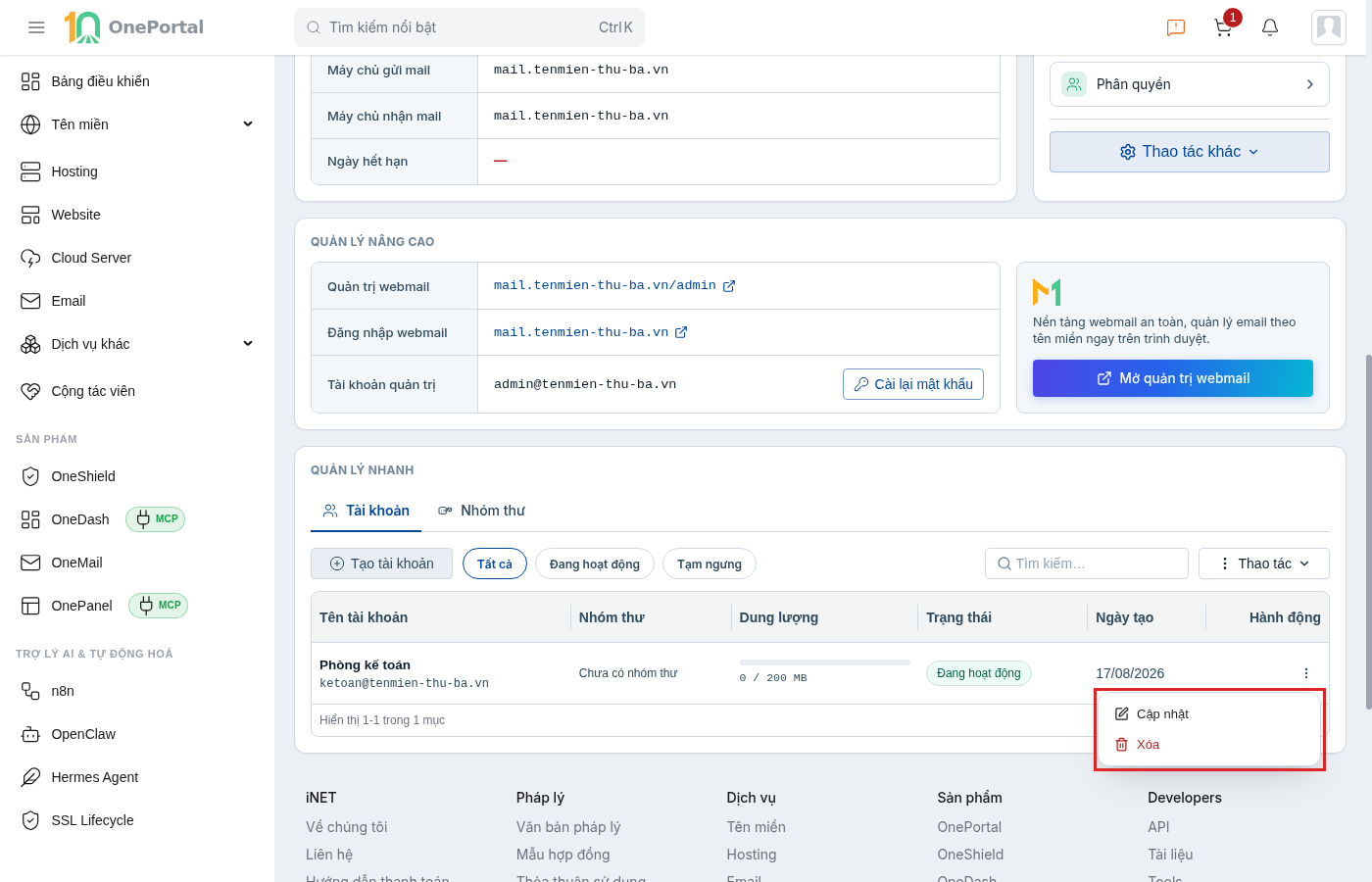Screen dimensions: 1372x882
Task: Choose Cập nhật from context menu
Action: tap(1209, 714)
